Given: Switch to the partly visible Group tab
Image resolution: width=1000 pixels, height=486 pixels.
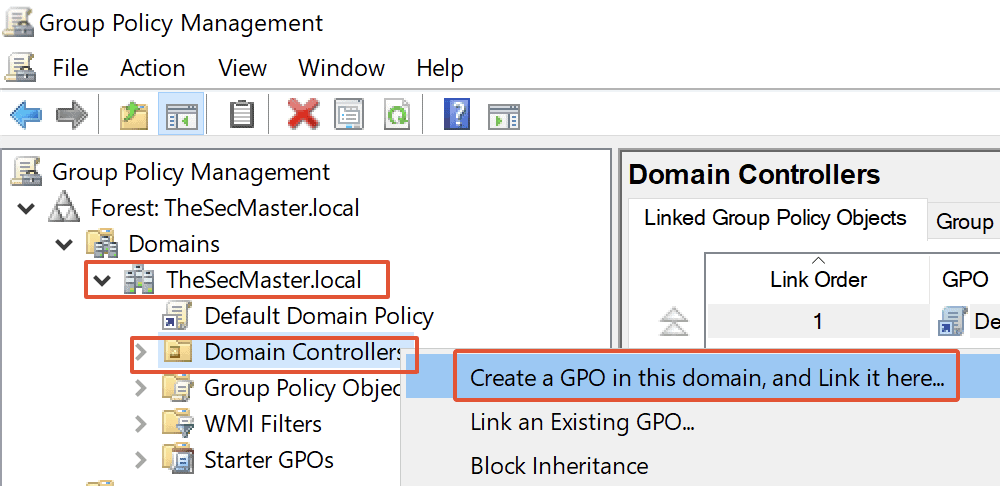Looking at the screenshot, I should click(x=964, y=221).
